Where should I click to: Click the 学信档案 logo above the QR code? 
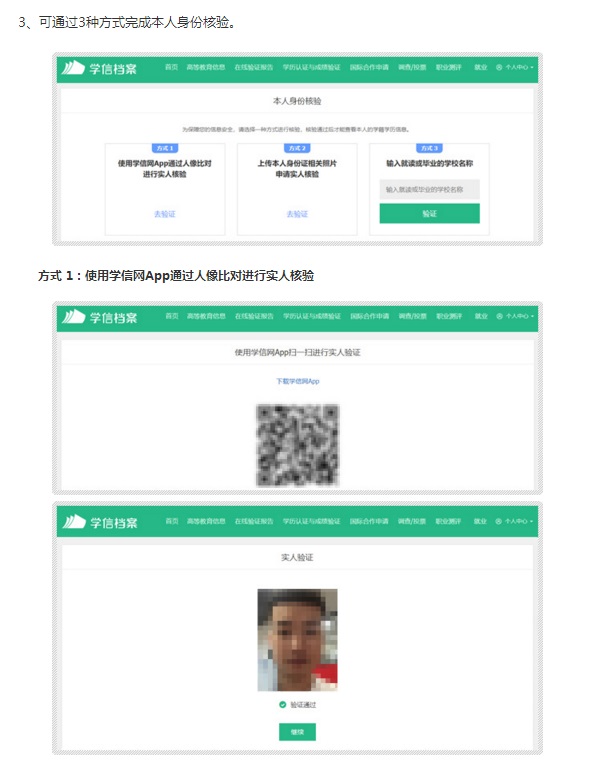(99, 317)
